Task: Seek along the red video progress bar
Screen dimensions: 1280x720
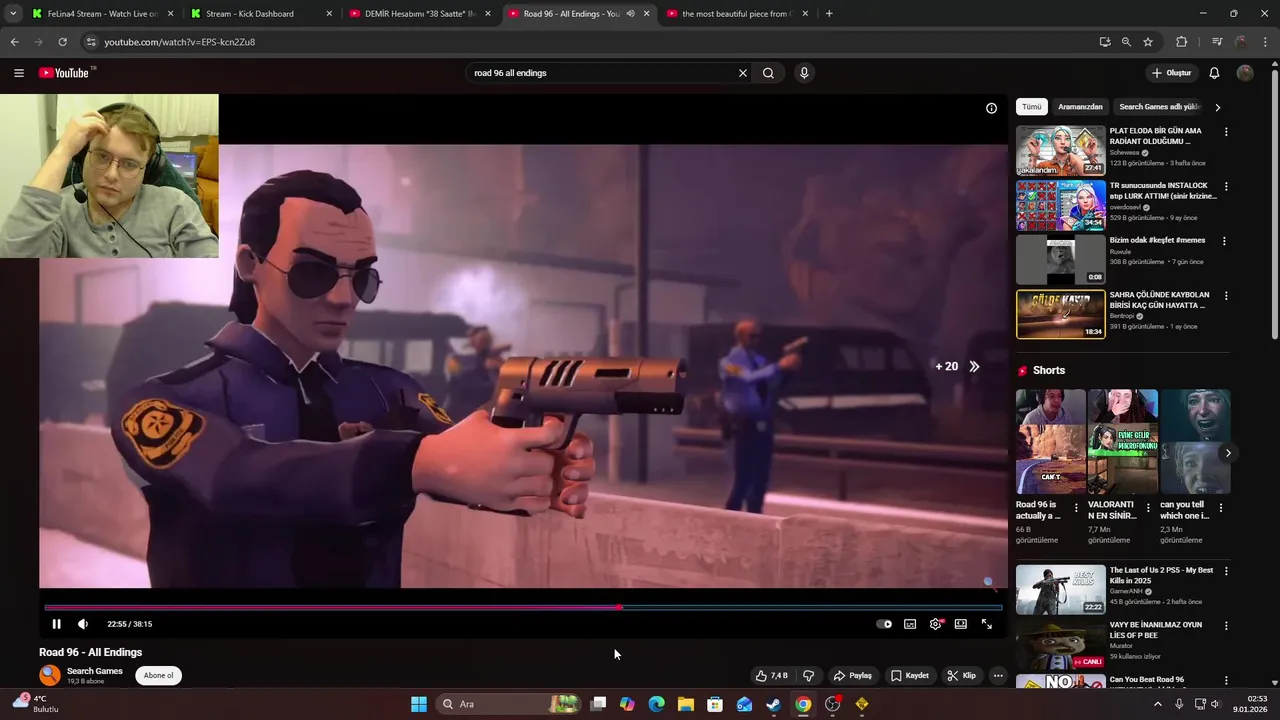Action: [x=523, y=607]
